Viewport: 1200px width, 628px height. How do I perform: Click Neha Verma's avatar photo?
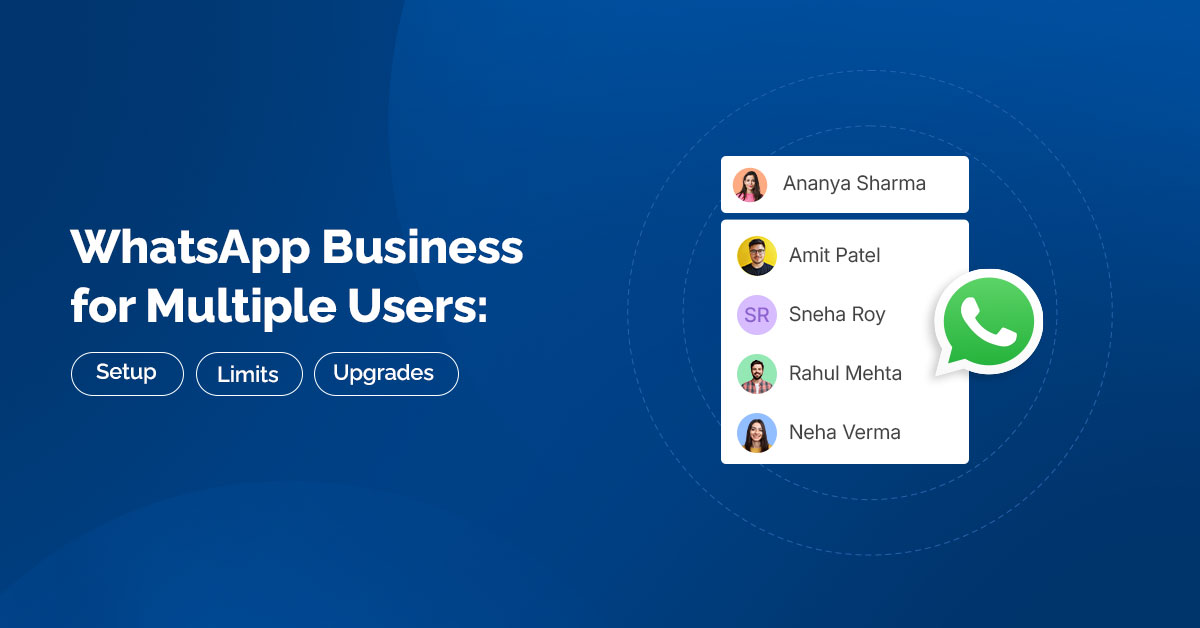757,433
